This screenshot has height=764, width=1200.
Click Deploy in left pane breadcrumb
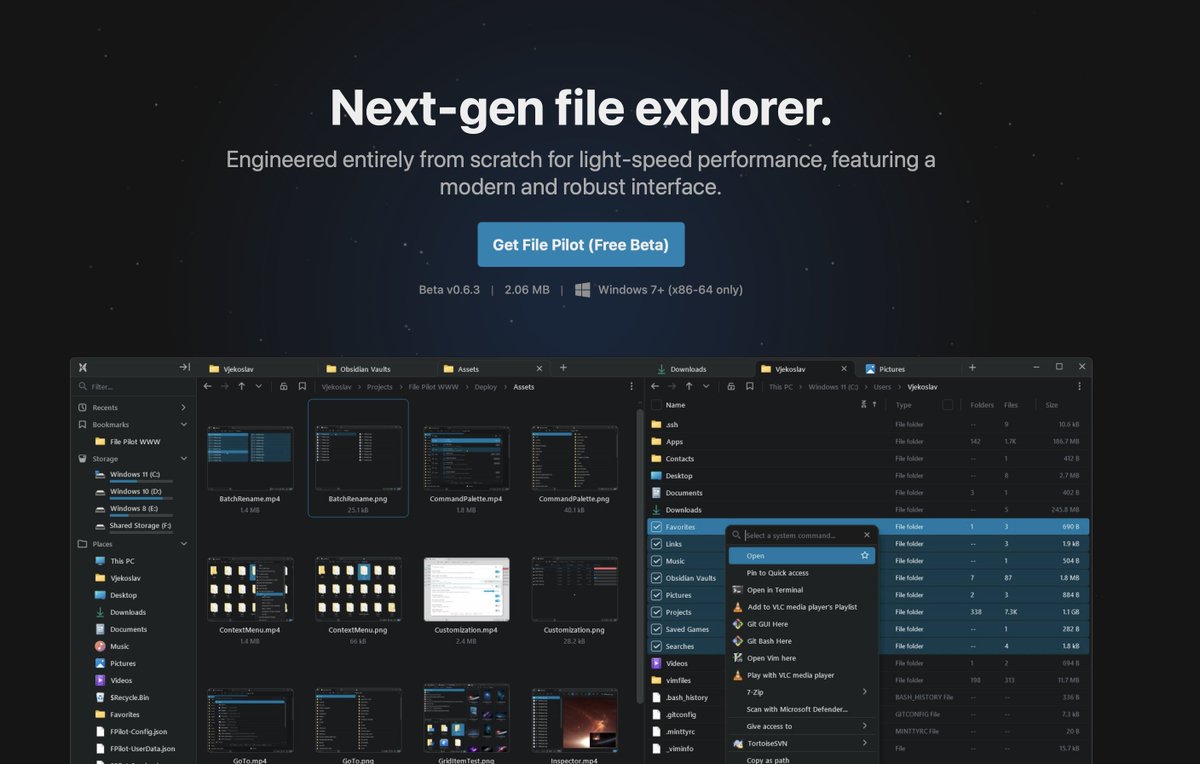[486, 386]
